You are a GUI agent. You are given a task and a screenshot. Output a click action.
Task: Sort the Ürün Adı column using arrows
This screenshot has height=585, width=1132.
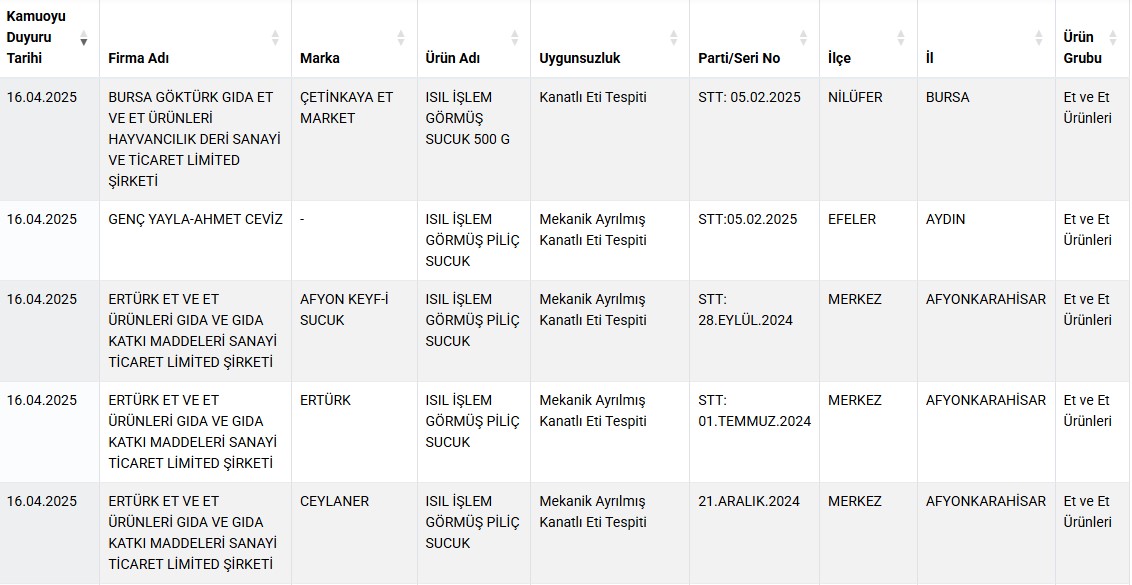pos(515,38)
